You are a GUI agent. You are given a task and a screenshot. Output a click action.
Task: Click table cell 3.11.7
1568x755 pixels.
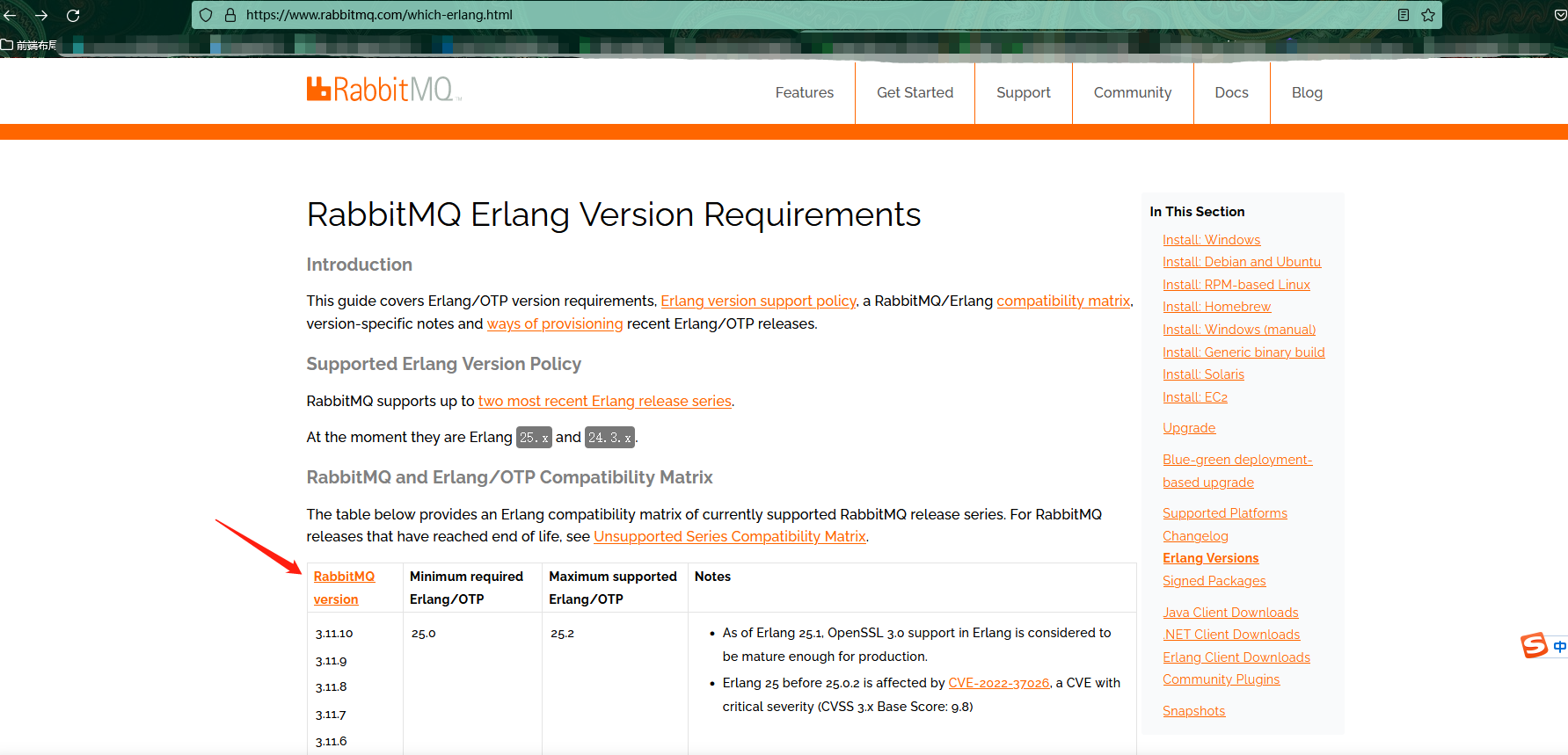(x=331, y=715)
